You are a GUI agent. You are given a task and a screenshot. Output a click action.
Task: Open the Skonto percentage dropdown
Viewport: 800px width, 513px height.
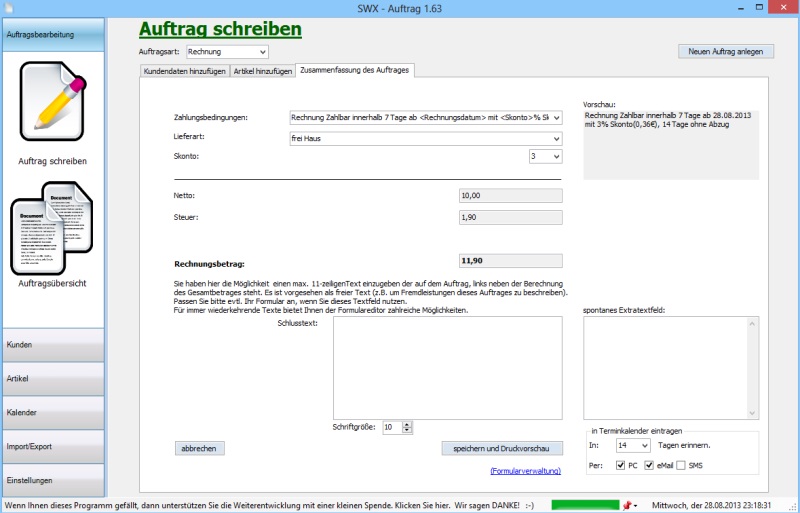pos(555,157)
